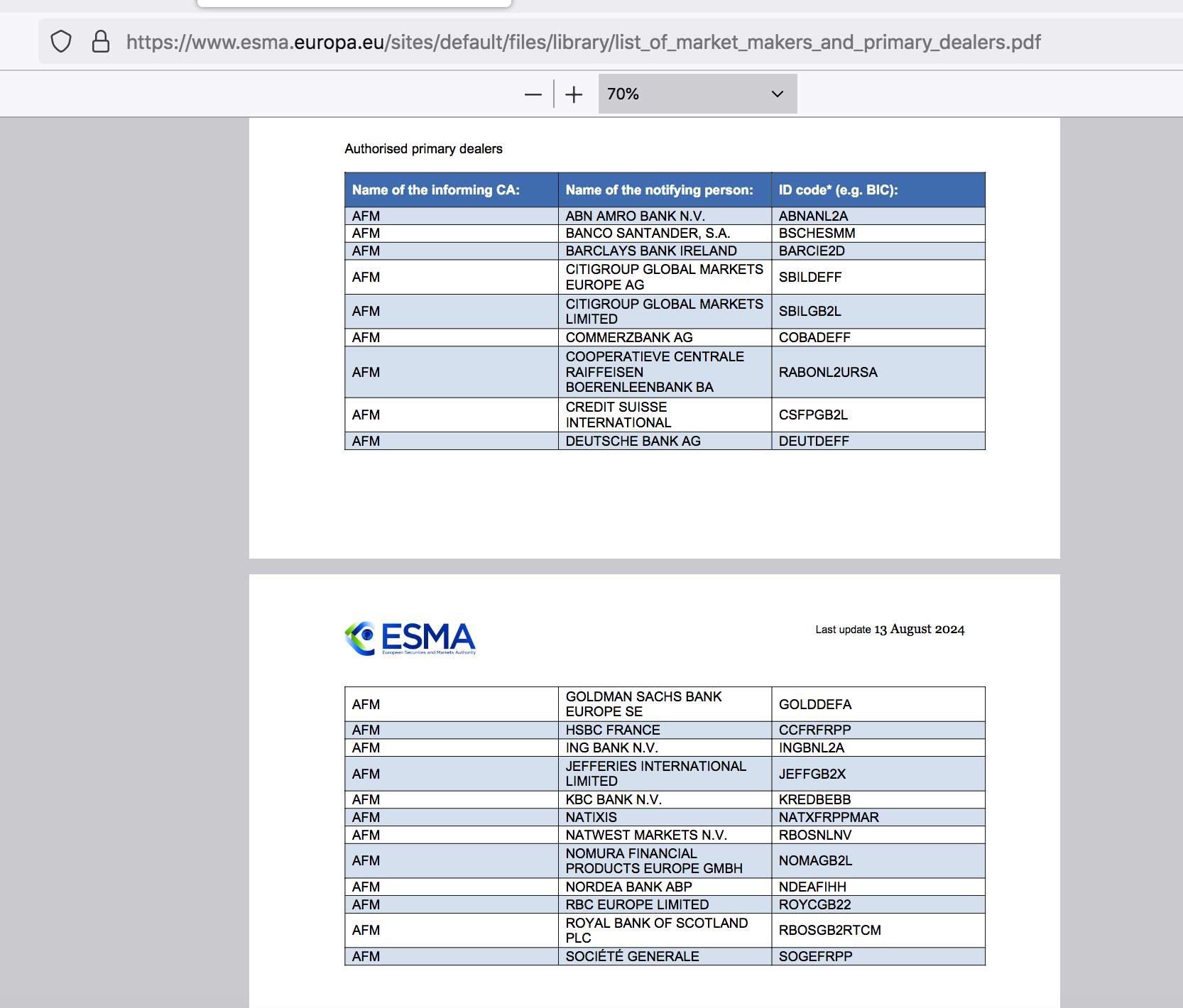
Task: Select the BSCHESMM code cell
Action: 878,234
